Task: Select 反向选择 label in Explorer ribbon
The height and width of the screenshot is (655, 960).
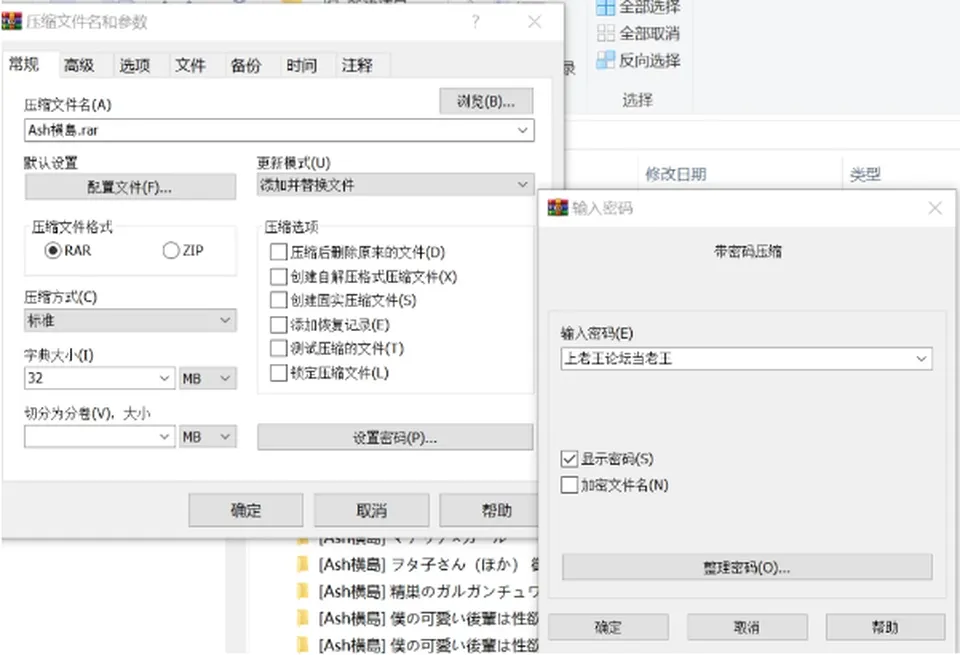Action: 650,60
